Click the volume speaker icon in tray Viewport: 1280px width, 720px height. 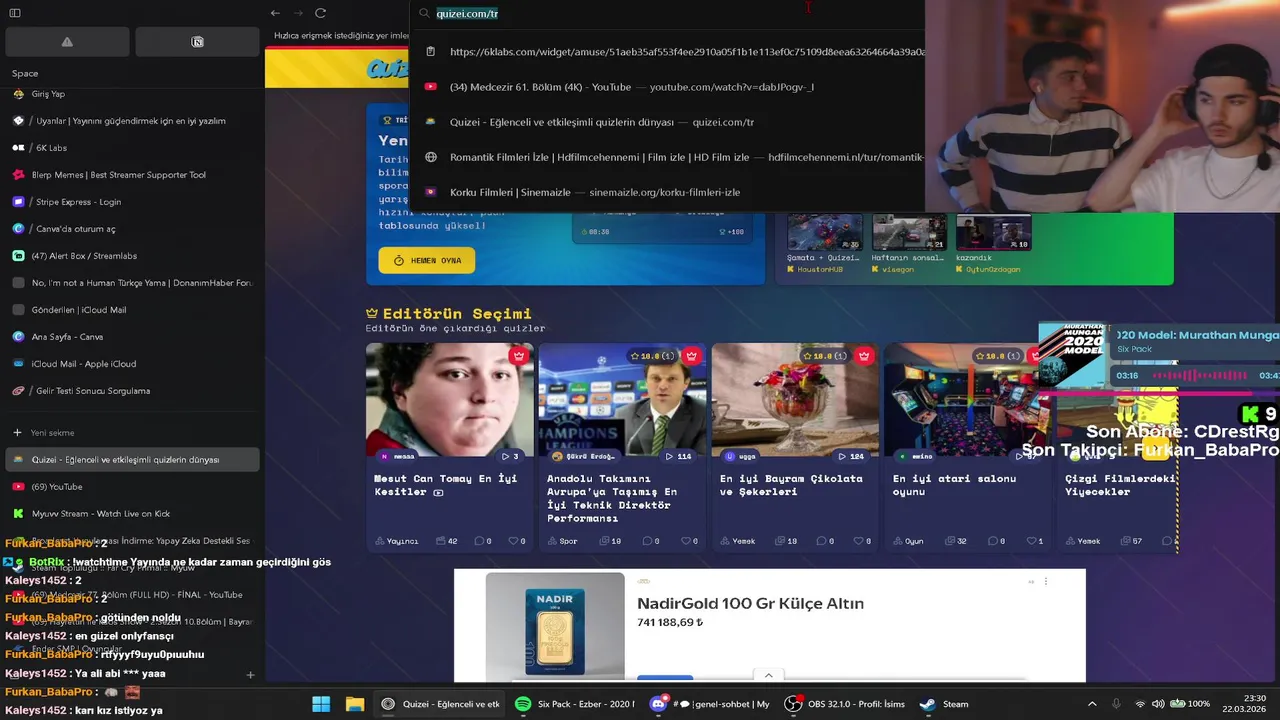click(x=1158, y=704)
